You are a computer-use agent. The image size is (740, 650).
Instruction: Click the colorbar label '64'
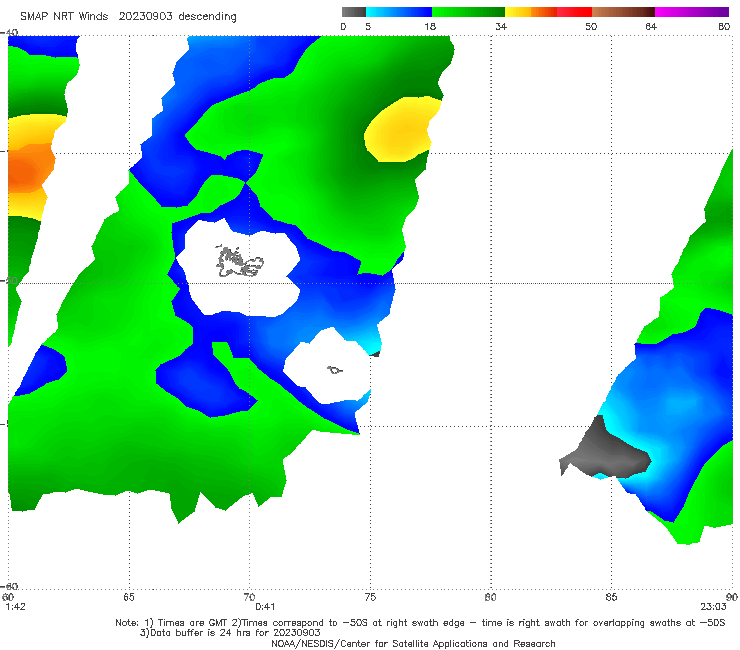coord(651,26)
